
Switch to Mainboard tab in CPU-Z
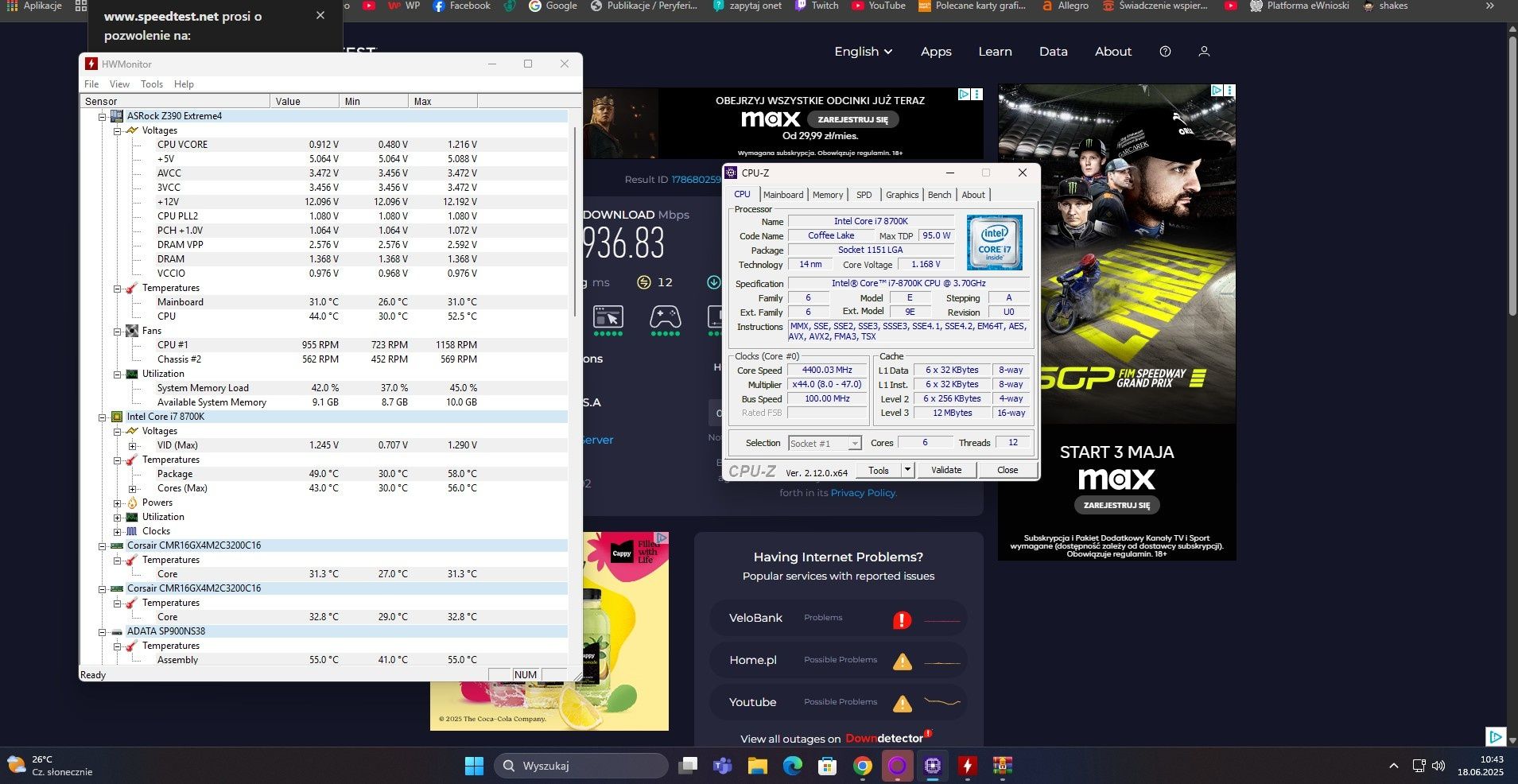(783, 195)
